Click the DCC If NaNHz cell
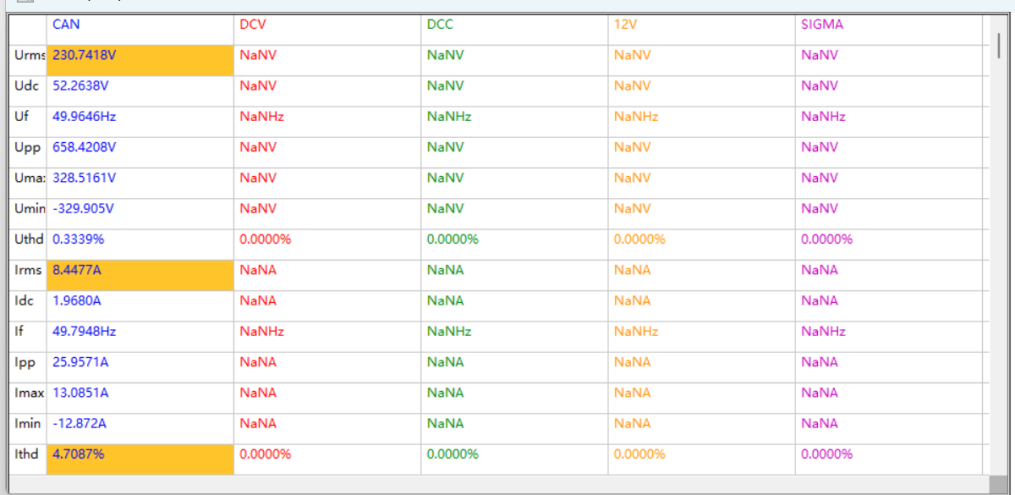 (x=449, y=332)
